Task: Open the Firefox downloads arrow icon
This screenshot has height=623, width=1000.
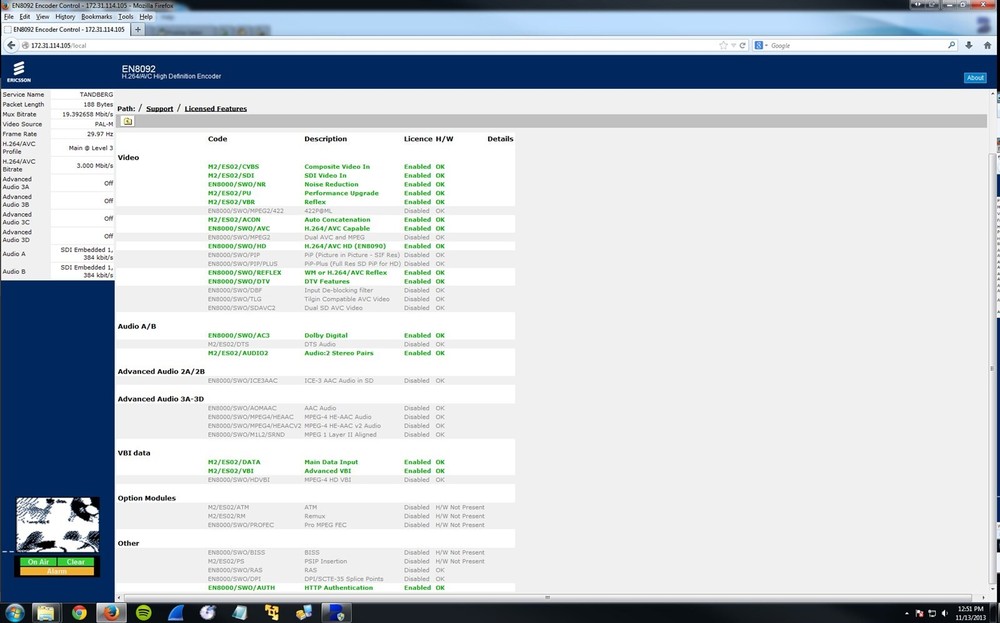Action: coord(967,45)
